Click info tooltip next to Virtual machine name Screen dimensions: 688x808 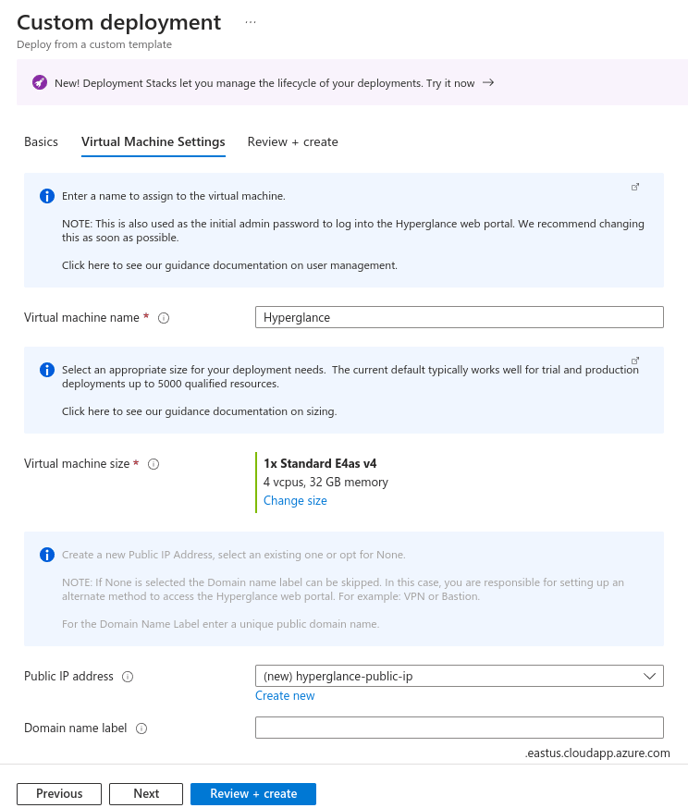(163, 318)
